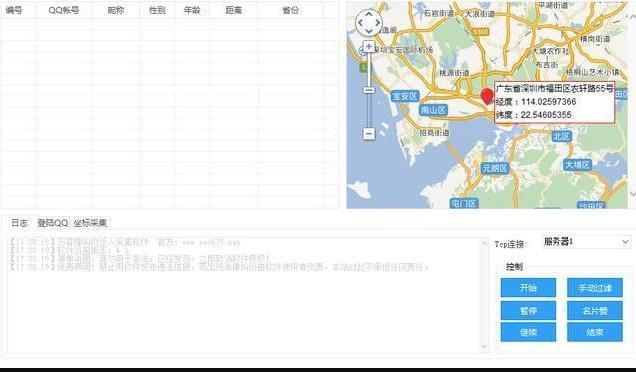Click the 屯门区 district label on the map
Screen dimensions: 636x372
[x=464, y=203]
